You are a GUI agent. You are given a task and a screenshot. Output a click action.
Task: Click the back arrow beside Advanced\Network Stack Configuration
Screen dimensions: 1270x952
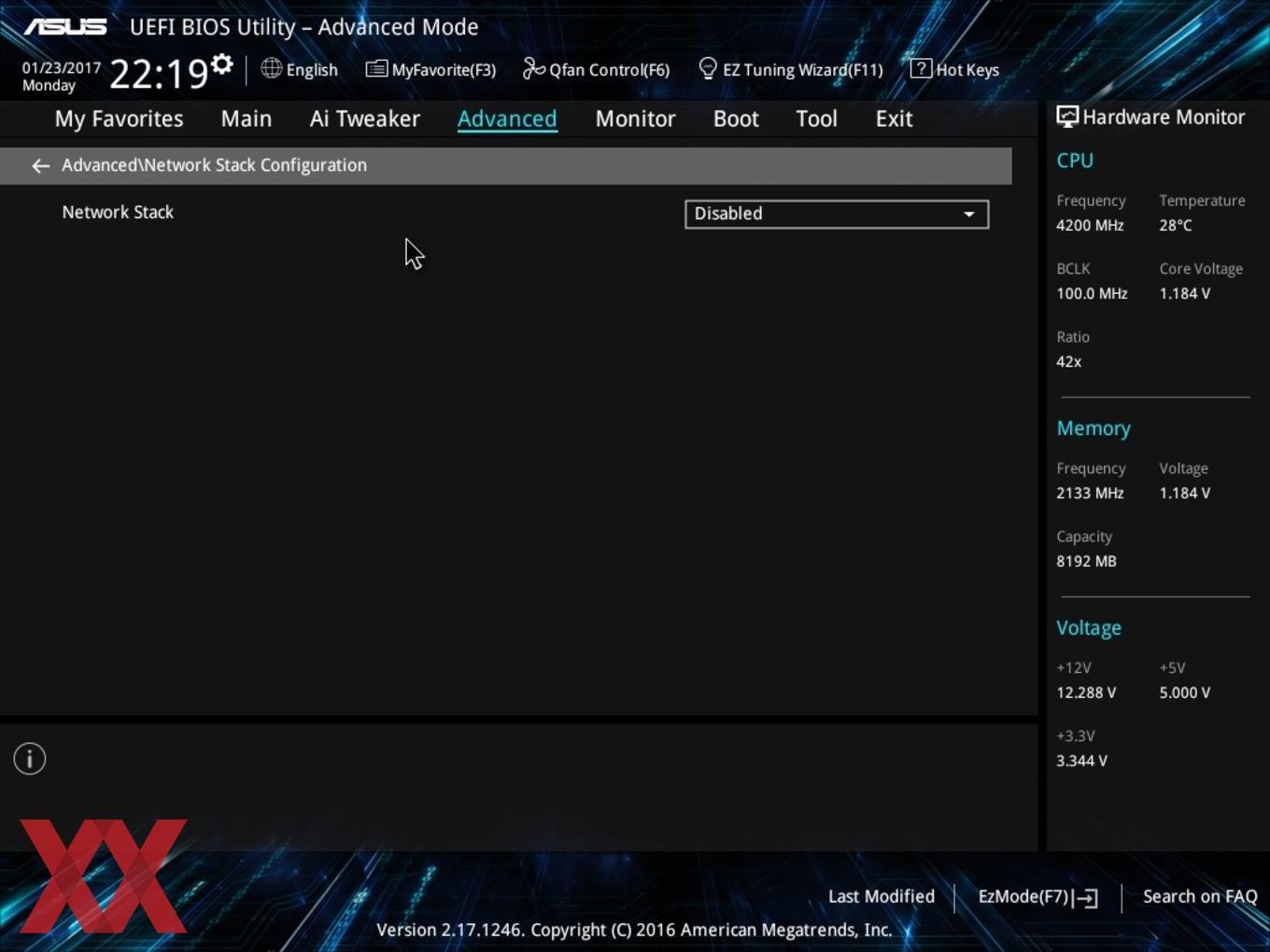pyautogui.click(x=40, y=165)
